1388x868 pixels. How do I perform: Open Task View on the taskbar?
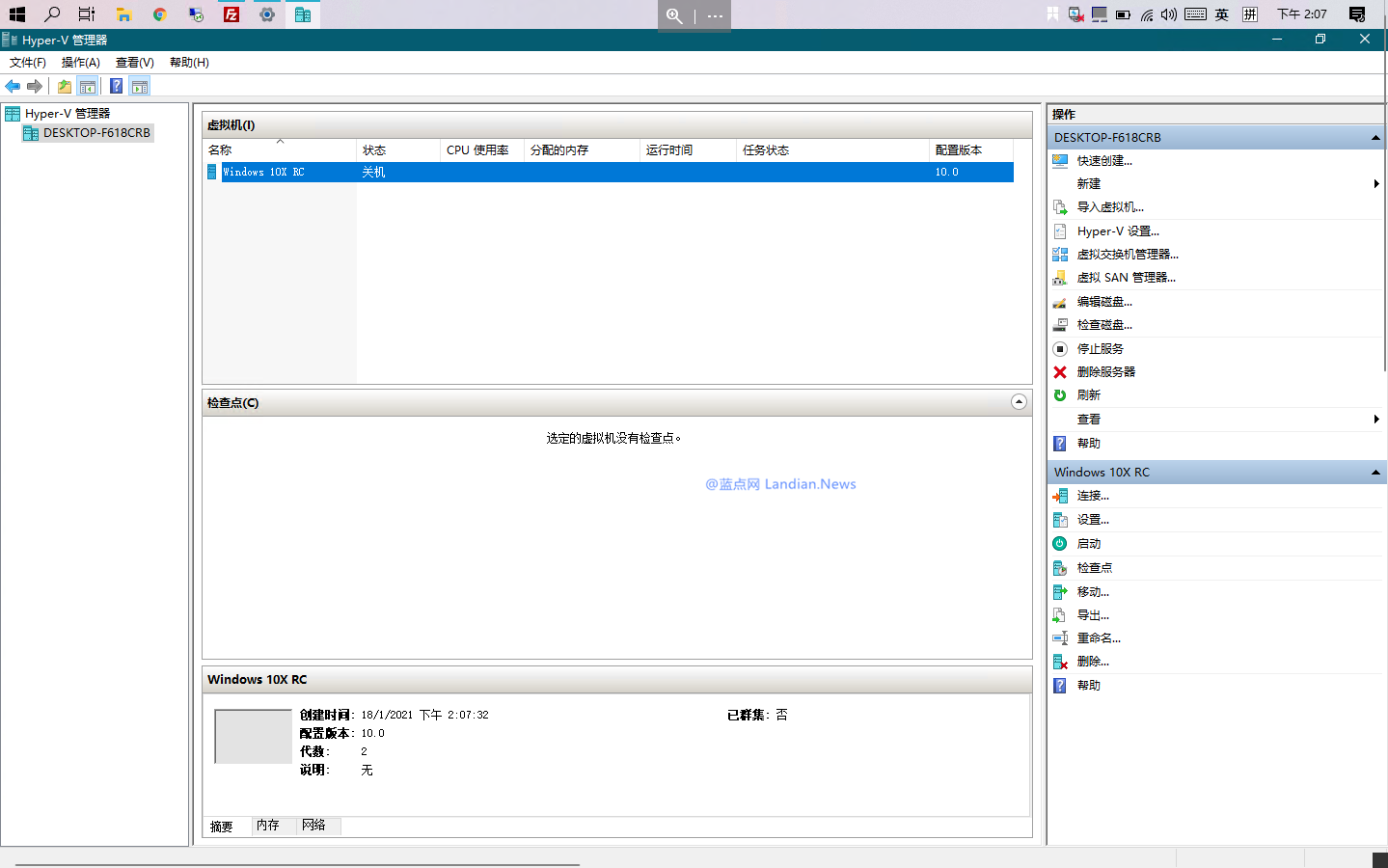87,14
